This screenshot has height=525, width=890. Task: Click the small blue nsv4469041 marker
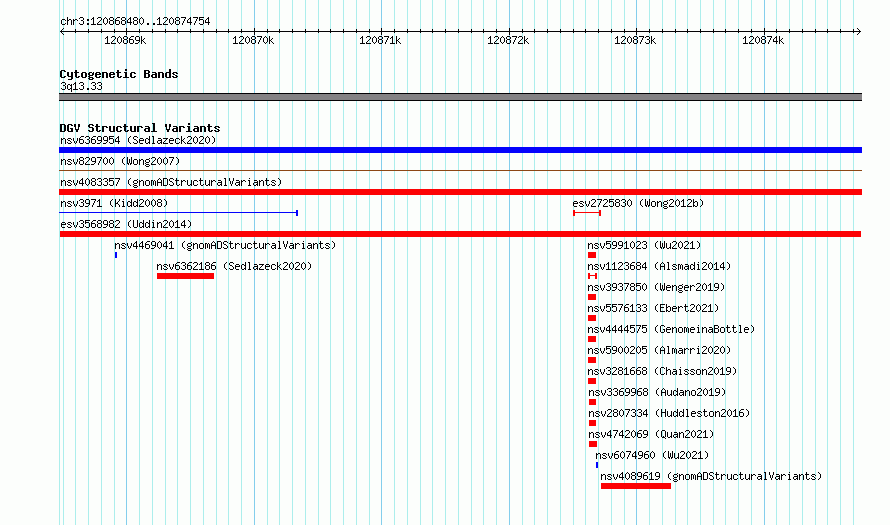(116, 255)
